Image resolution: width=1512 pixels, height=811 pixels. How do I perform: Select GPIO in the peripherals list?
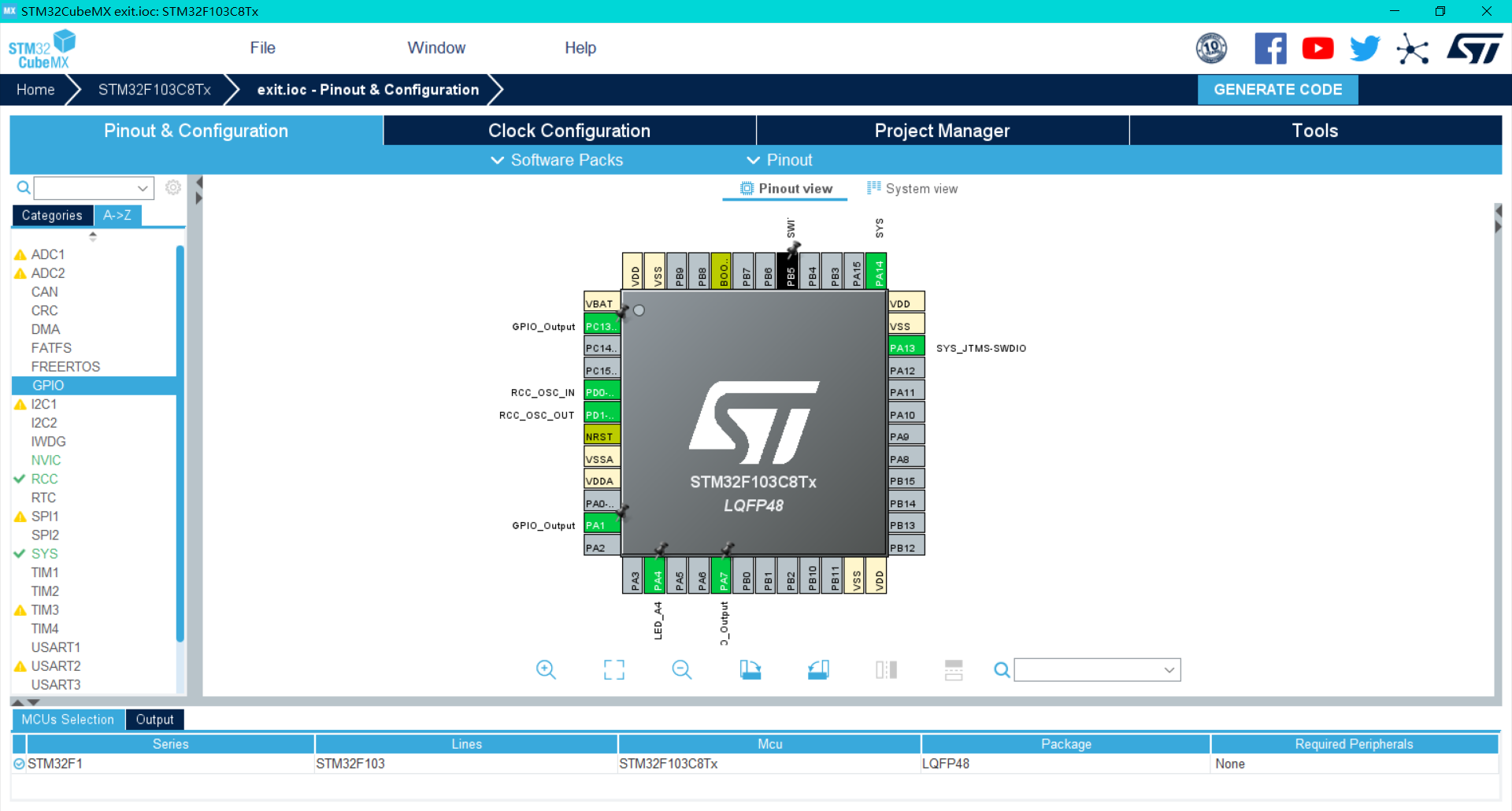tap(48, 385)
